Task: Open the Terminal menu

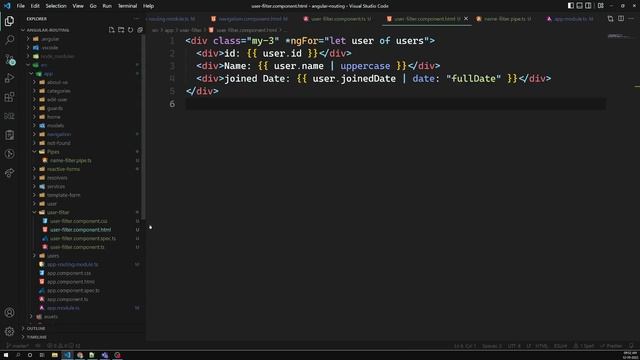Action: point(127,6)
